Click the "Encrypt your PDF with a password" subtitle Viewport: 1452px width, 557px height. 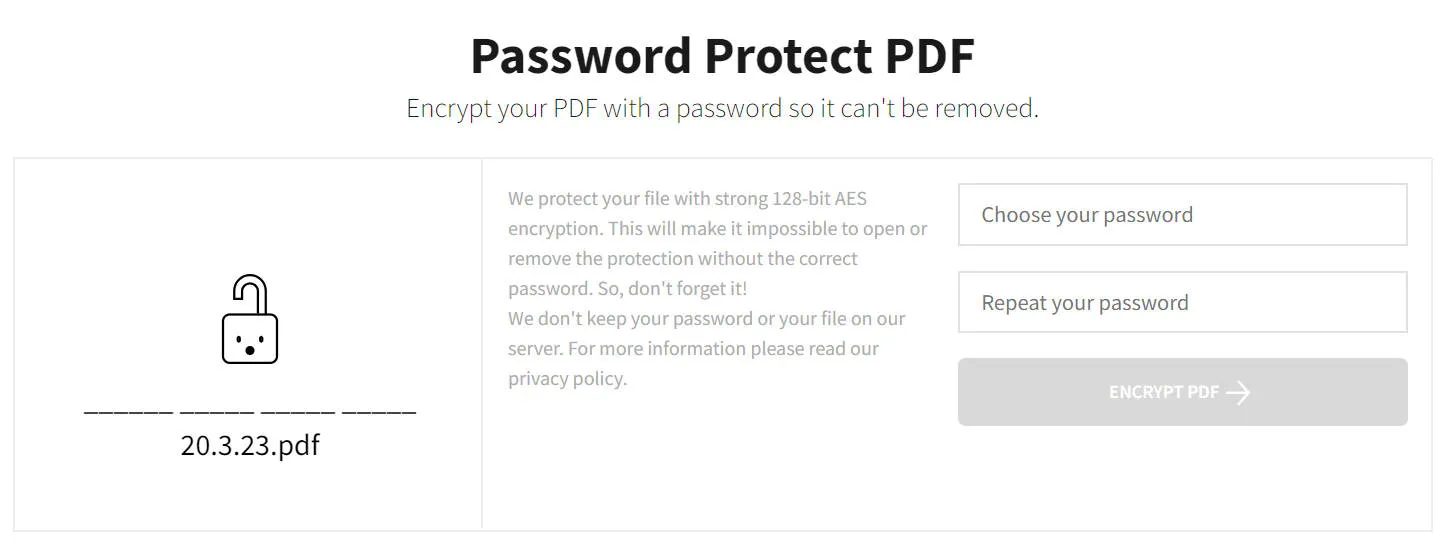click(722, 108)
